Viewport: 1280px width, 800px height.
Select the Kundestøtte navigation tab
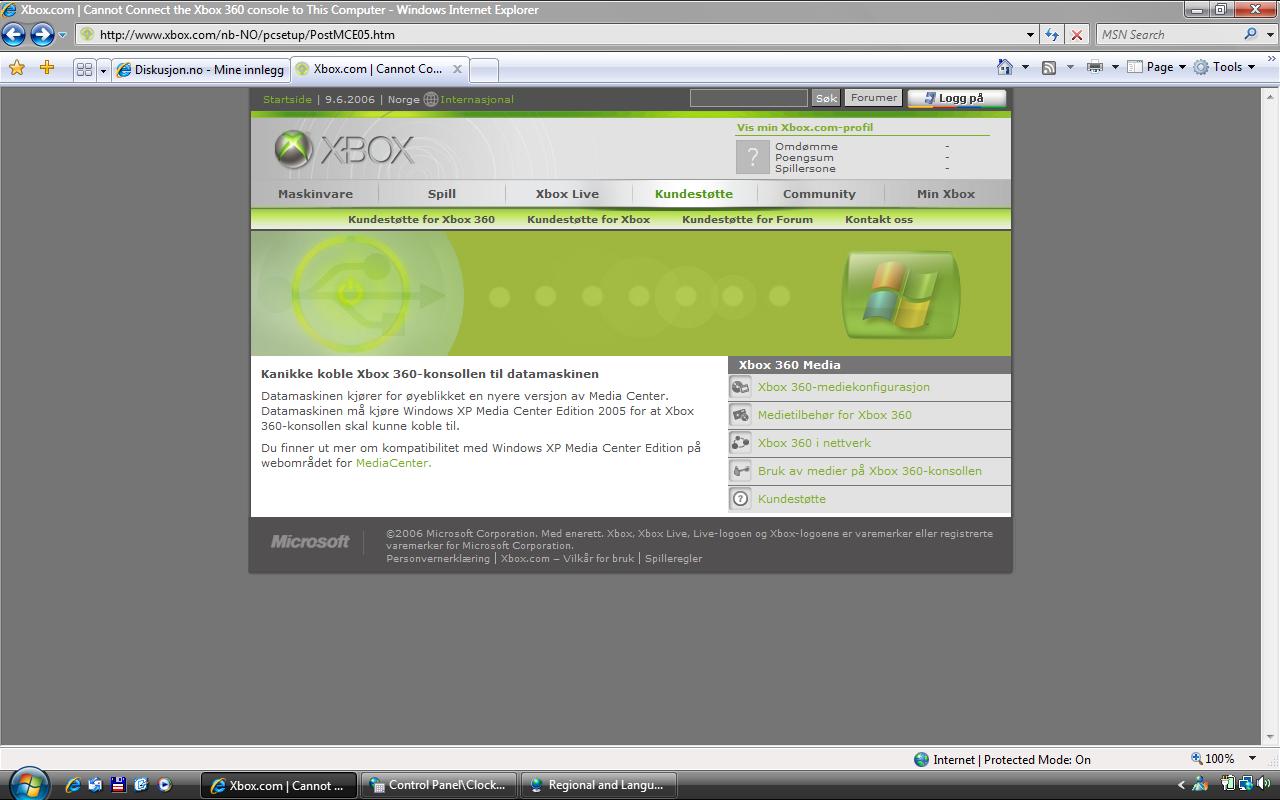[694, 194]
